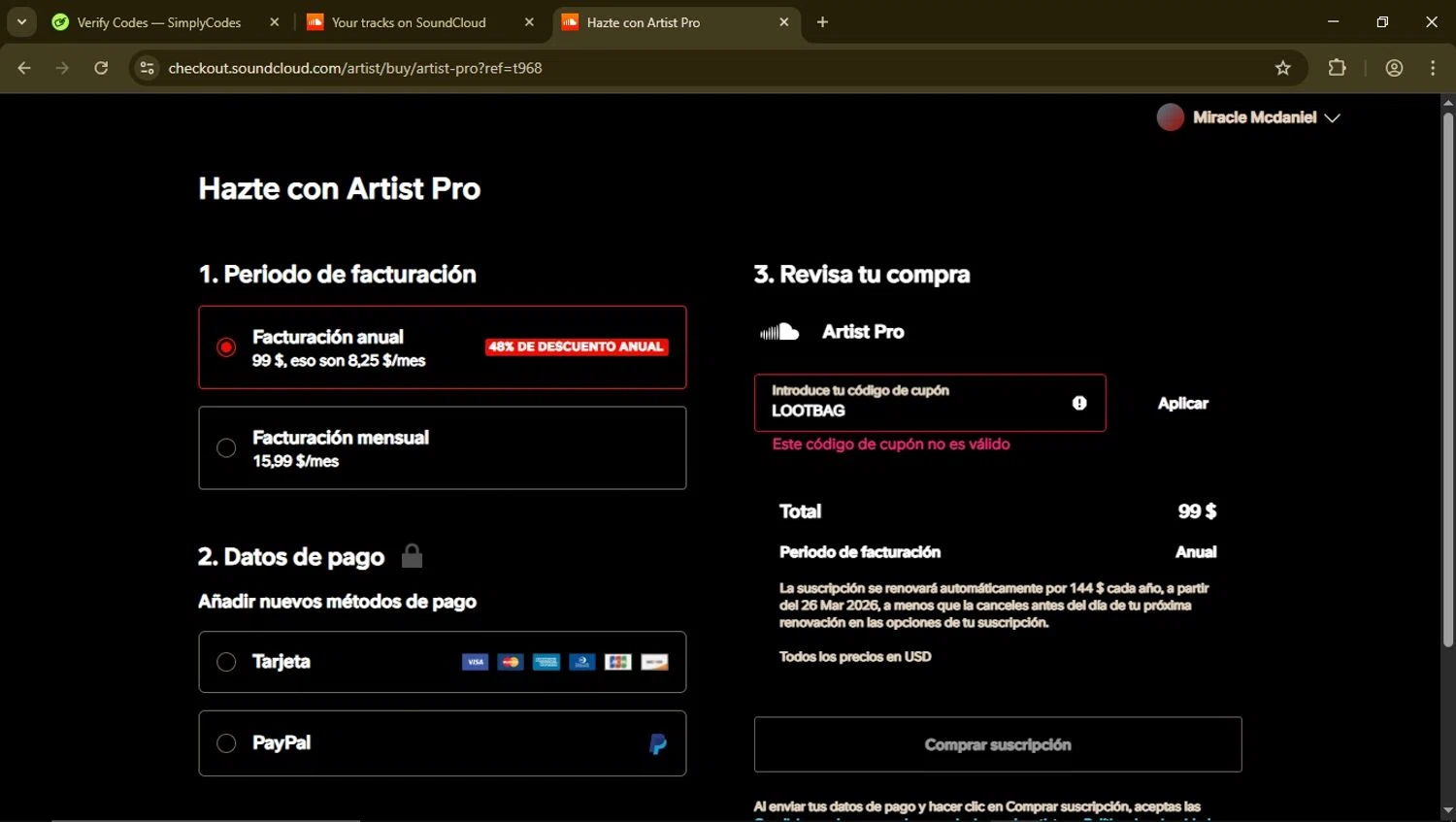This screenshot has width=1456, height=822.
Task: Minimize the browser window
Action: [x=1333, y=21]
